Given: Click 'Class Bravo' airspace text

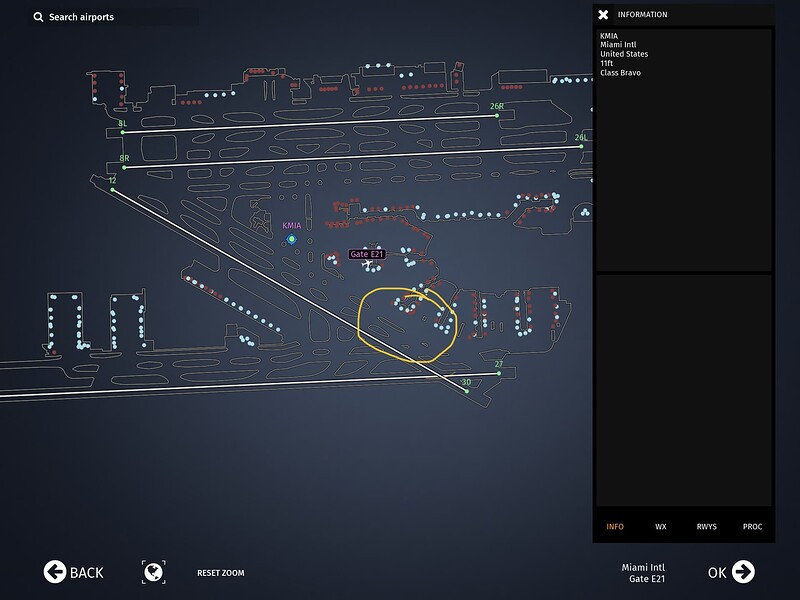Looking at the screenshot, I should pyautogui.click(x=620, y=72).
